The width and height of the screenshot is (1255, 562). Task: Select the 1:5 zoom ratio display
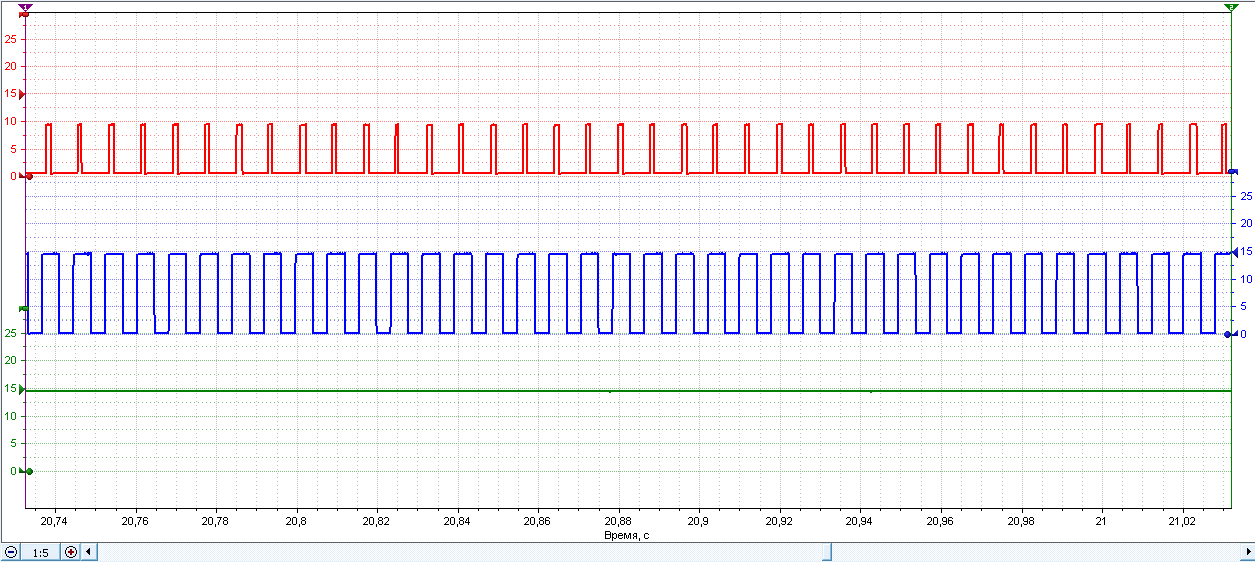pyautogui.click(x=41, y=552)
